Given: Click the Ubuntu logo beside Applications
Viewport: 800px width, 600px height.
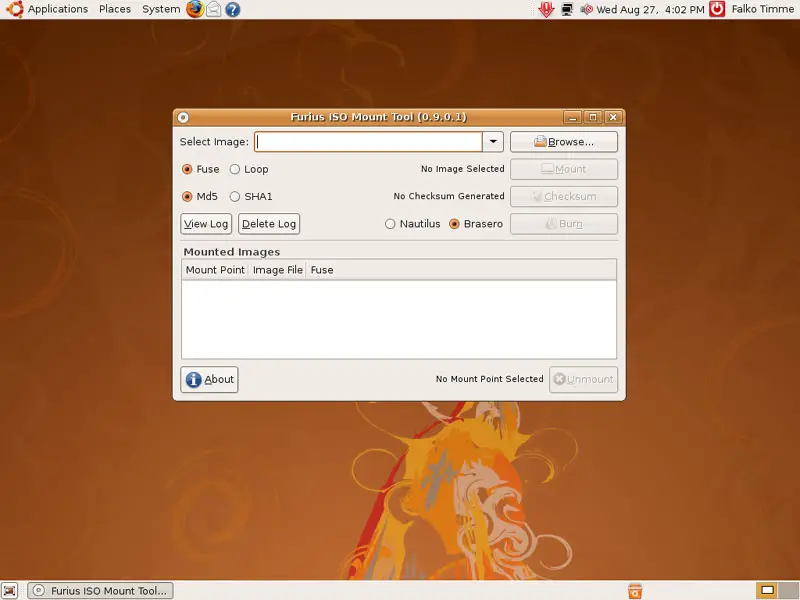Looking at the screenshot, I should pyautogui.click(x=14, y=9).
